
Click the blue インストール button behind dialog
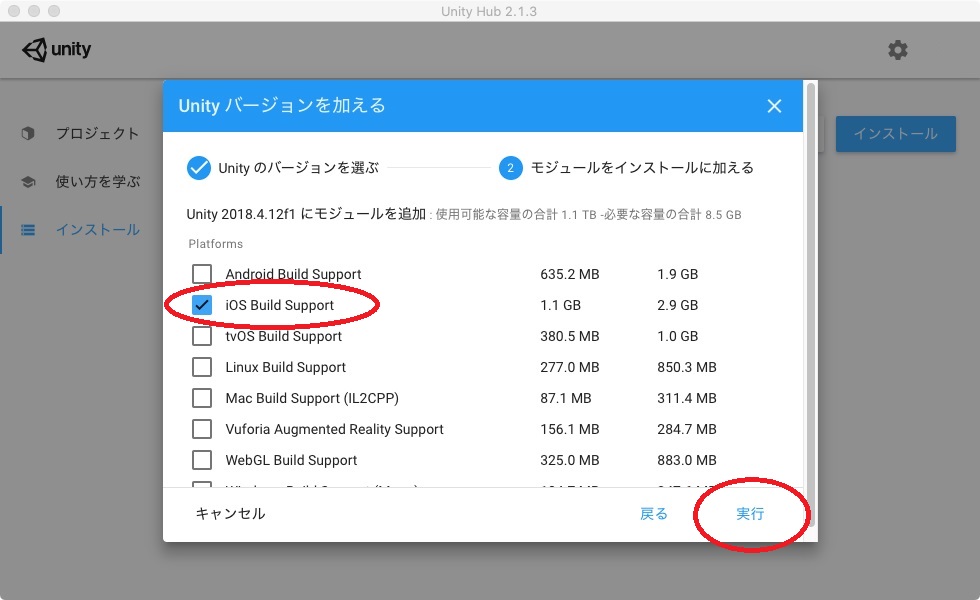(x=896, y=134)
